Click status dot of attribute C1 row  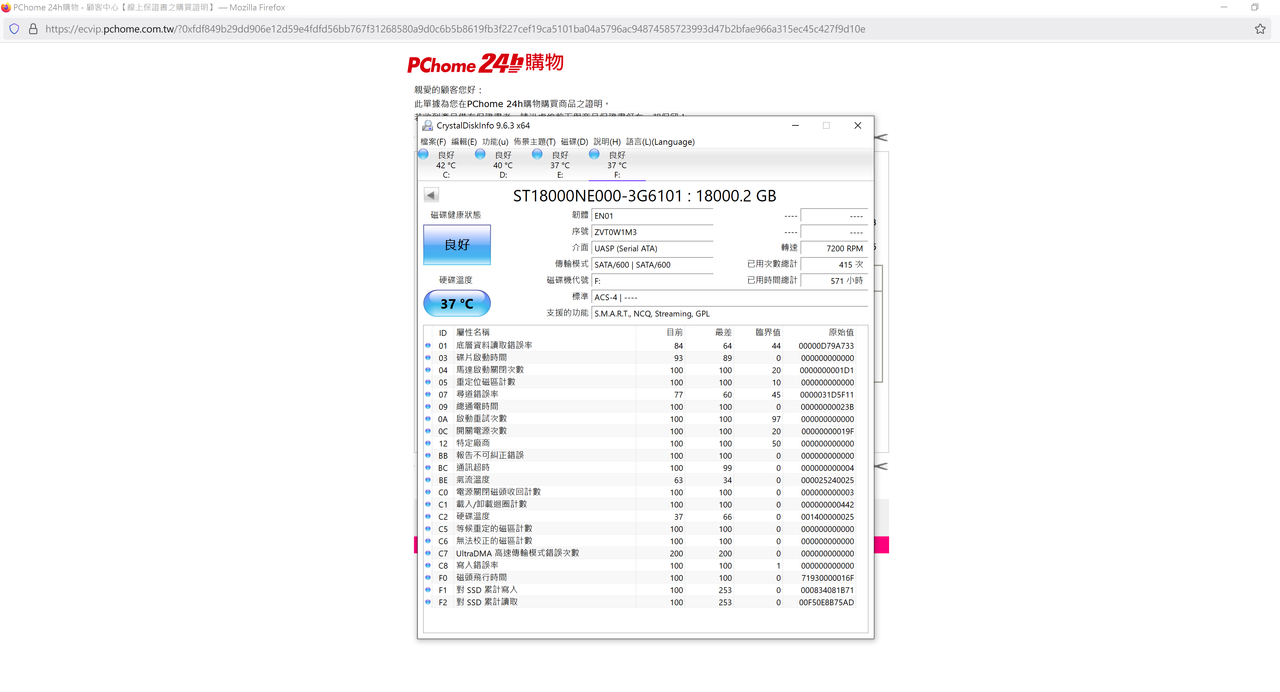point(428,505)
